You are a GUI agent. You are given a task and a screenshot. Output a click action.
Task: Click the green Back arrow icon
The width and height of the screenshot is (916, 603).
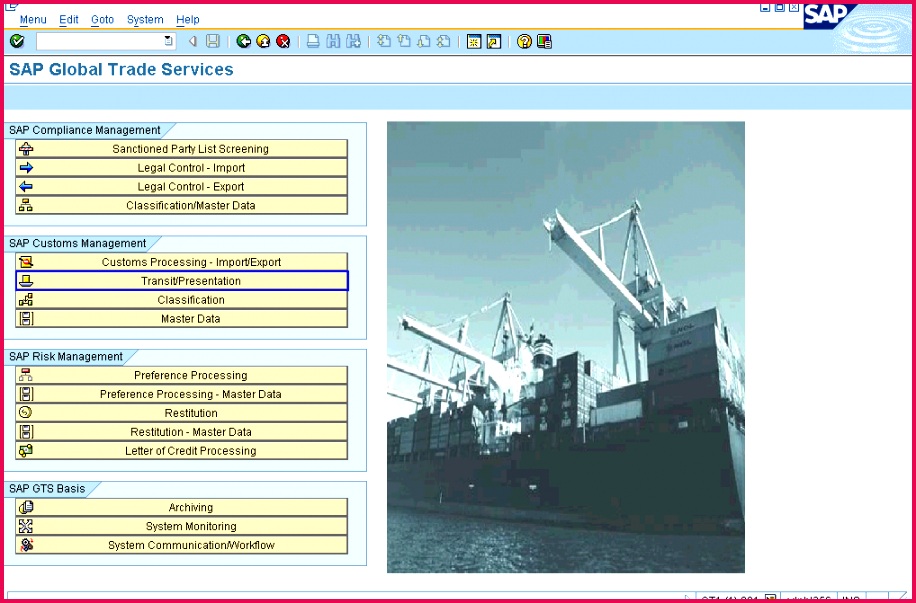[x=244, y=41]
